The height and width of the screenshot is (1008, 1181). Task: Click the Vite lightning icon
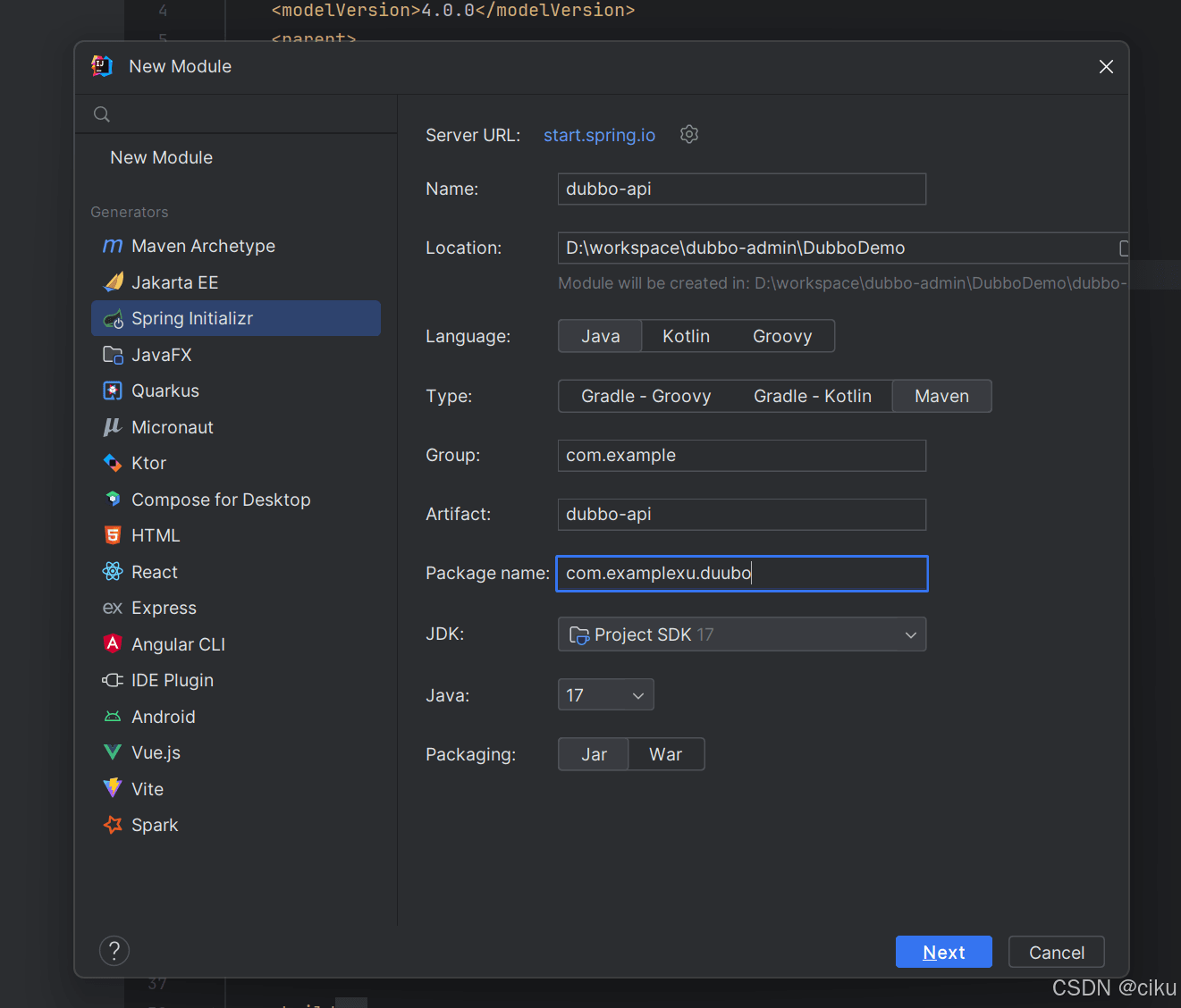pyautogui.click(x=113, y=788)
